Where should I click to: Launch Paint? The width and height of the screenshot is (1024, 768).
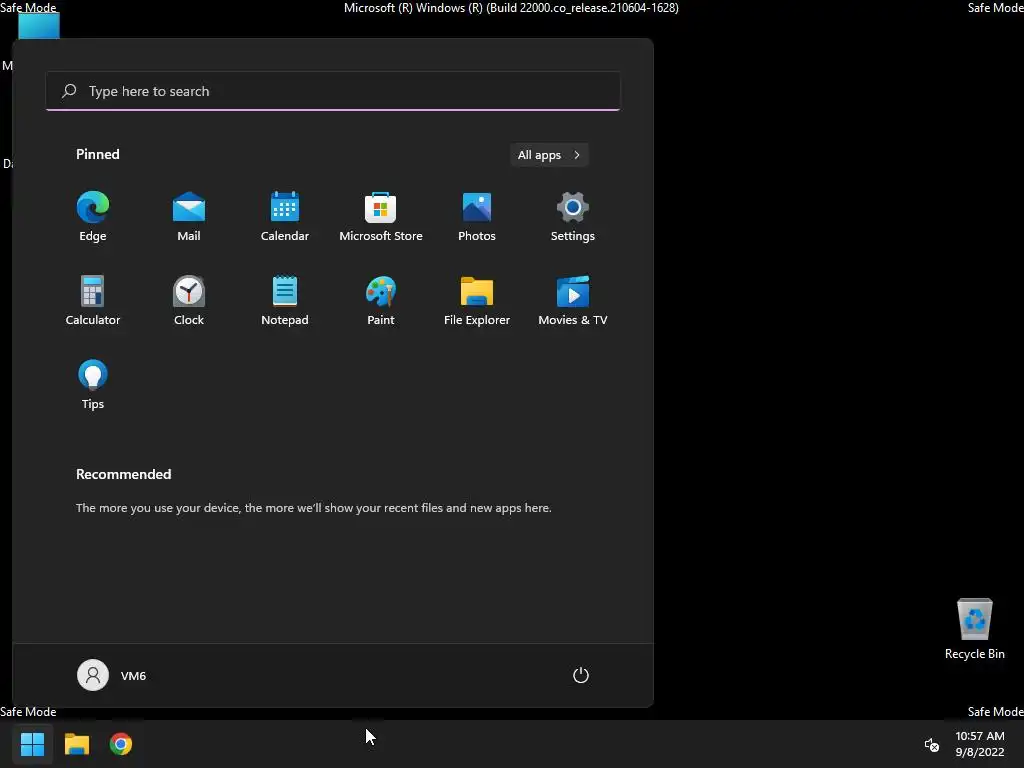[x=381, y=300]
